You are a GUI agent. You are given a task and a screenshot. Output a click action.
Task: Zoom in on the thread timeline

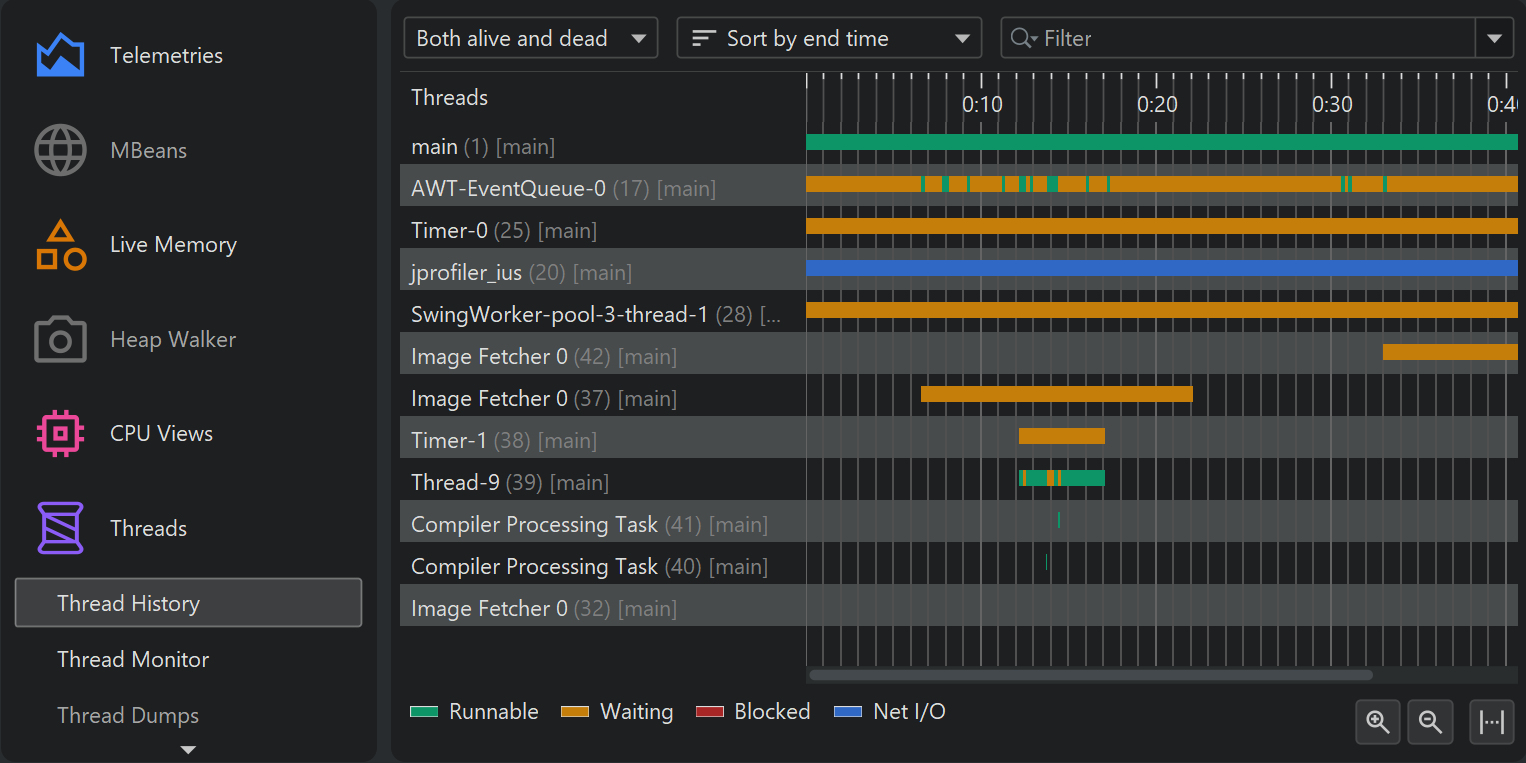[x=1378, y=722]
